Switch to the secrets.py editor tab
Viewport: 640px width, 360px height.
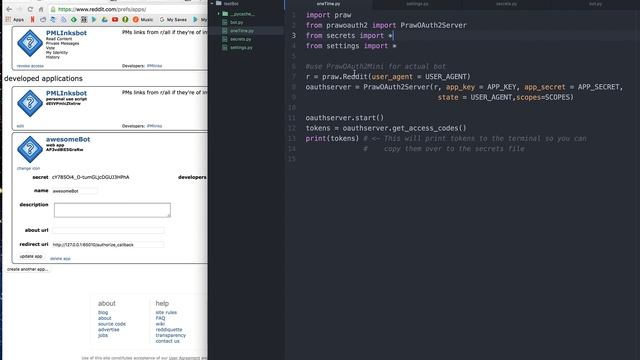click(x=506, y=4)
